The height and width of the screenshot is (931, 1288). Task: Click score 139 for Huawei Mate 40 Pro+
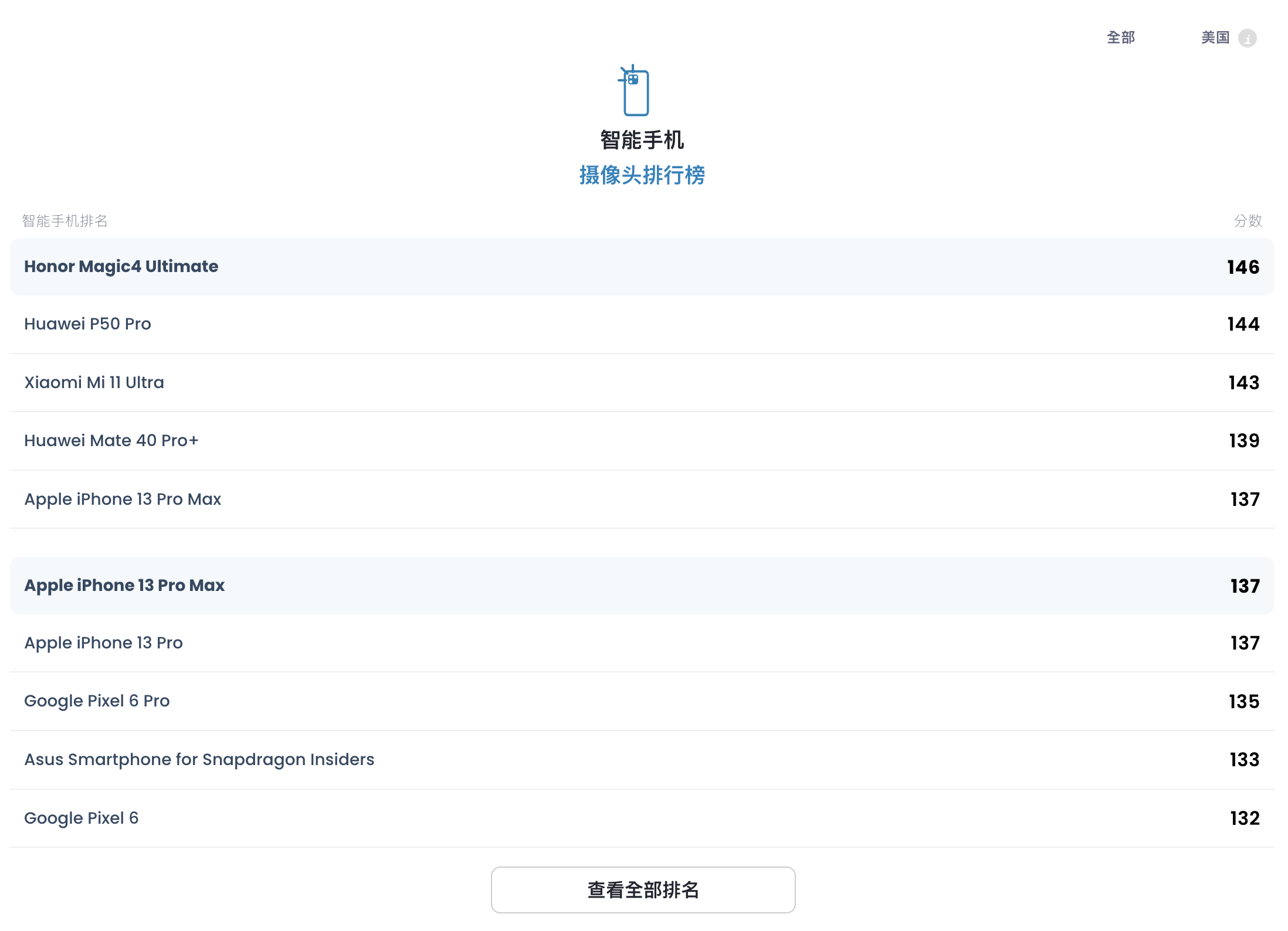click(1244, 441)
